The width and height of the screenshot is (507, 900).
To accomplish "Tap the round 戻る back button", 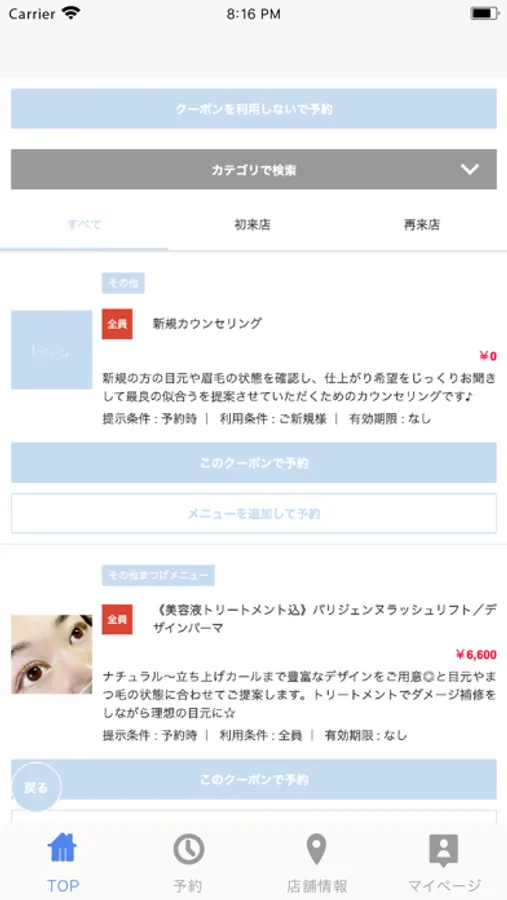I will 36,788.
